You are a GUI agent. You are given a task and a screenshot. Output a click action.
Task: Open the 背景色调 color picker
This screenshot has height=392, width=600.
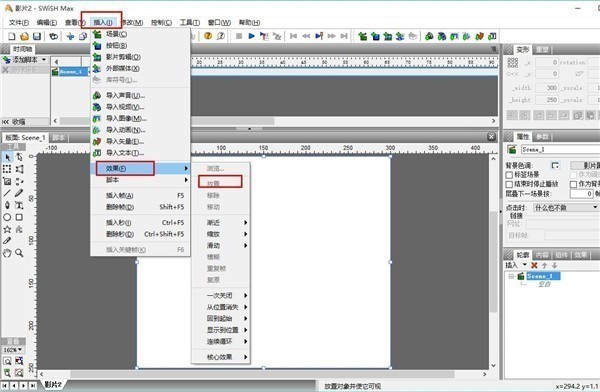[x=555, y=165]
